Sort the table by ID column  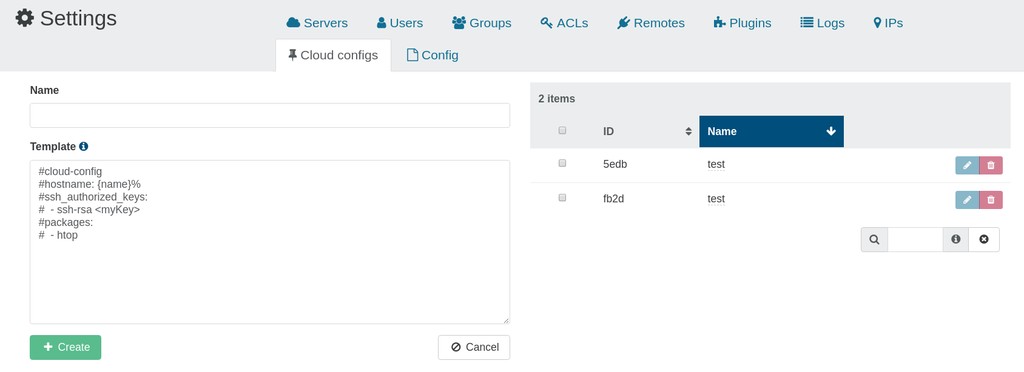click(647, 132)
